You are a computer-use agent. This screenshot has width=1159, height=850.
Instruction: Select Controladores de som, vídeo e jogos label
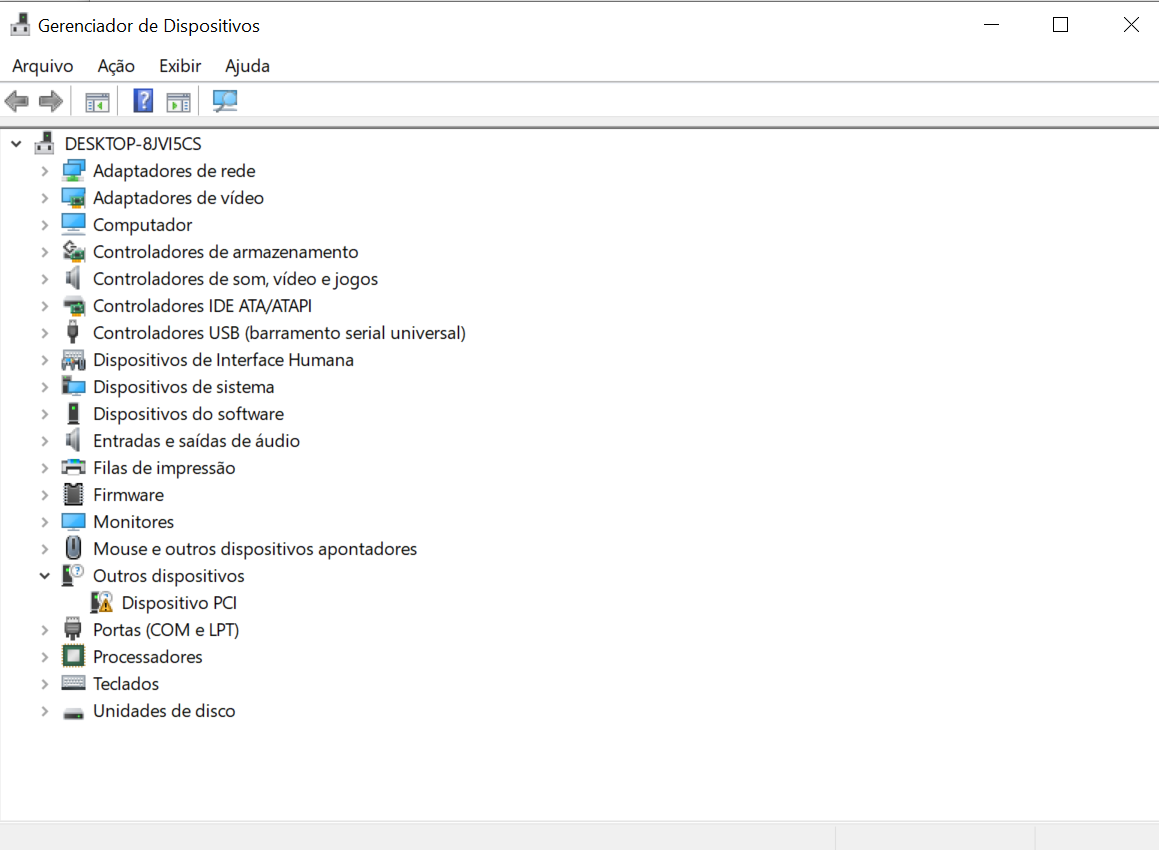click(x=235, y=279)
